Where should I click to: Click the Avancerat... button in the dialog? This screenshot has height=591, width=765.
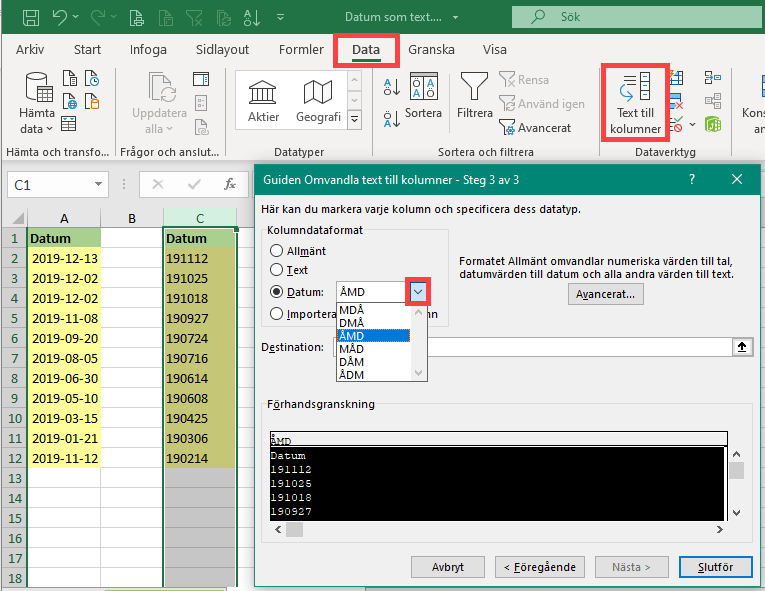(606, 295)
